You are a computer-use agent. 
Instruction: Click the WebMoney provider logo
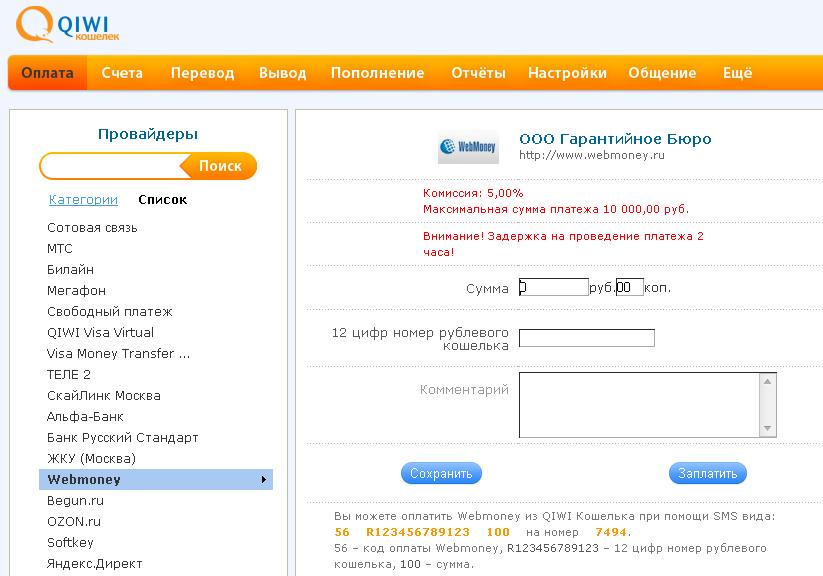pyautogui.click(x=468, y=147)
